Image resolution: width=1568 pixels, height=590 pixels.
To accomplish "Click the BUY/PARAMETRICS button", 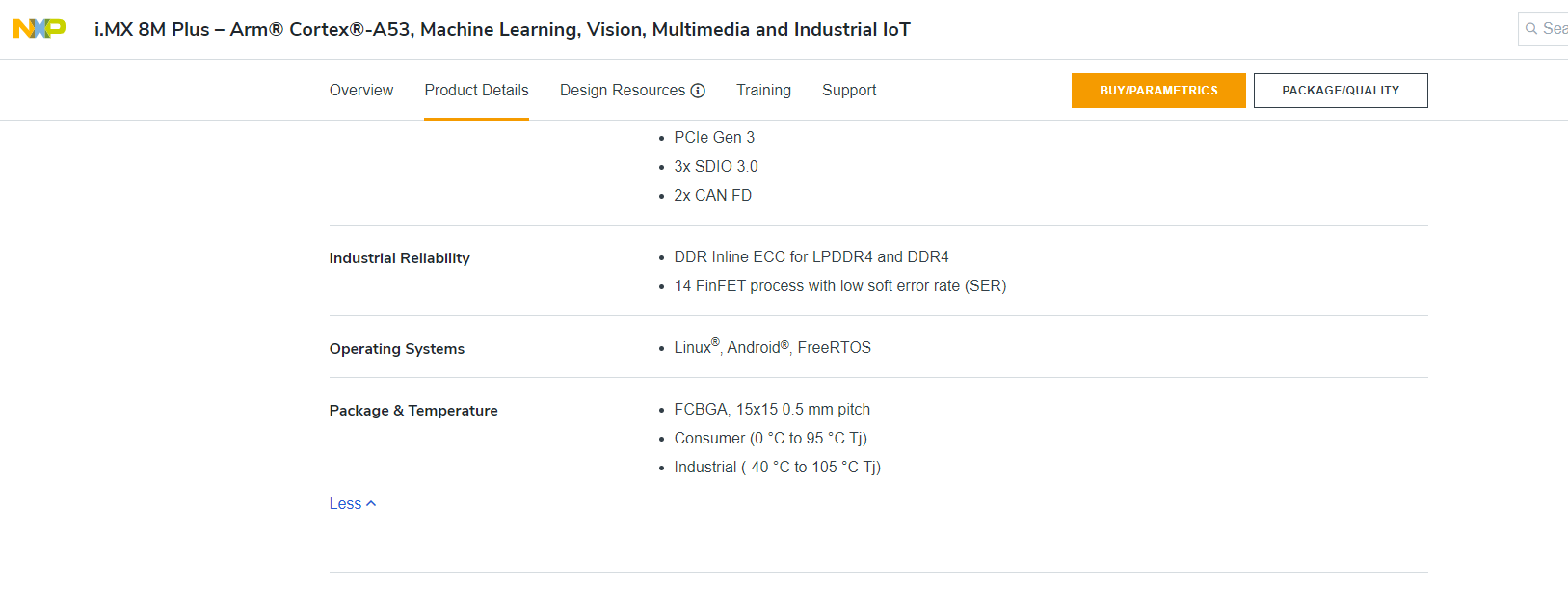I will tap(1158, 90).
